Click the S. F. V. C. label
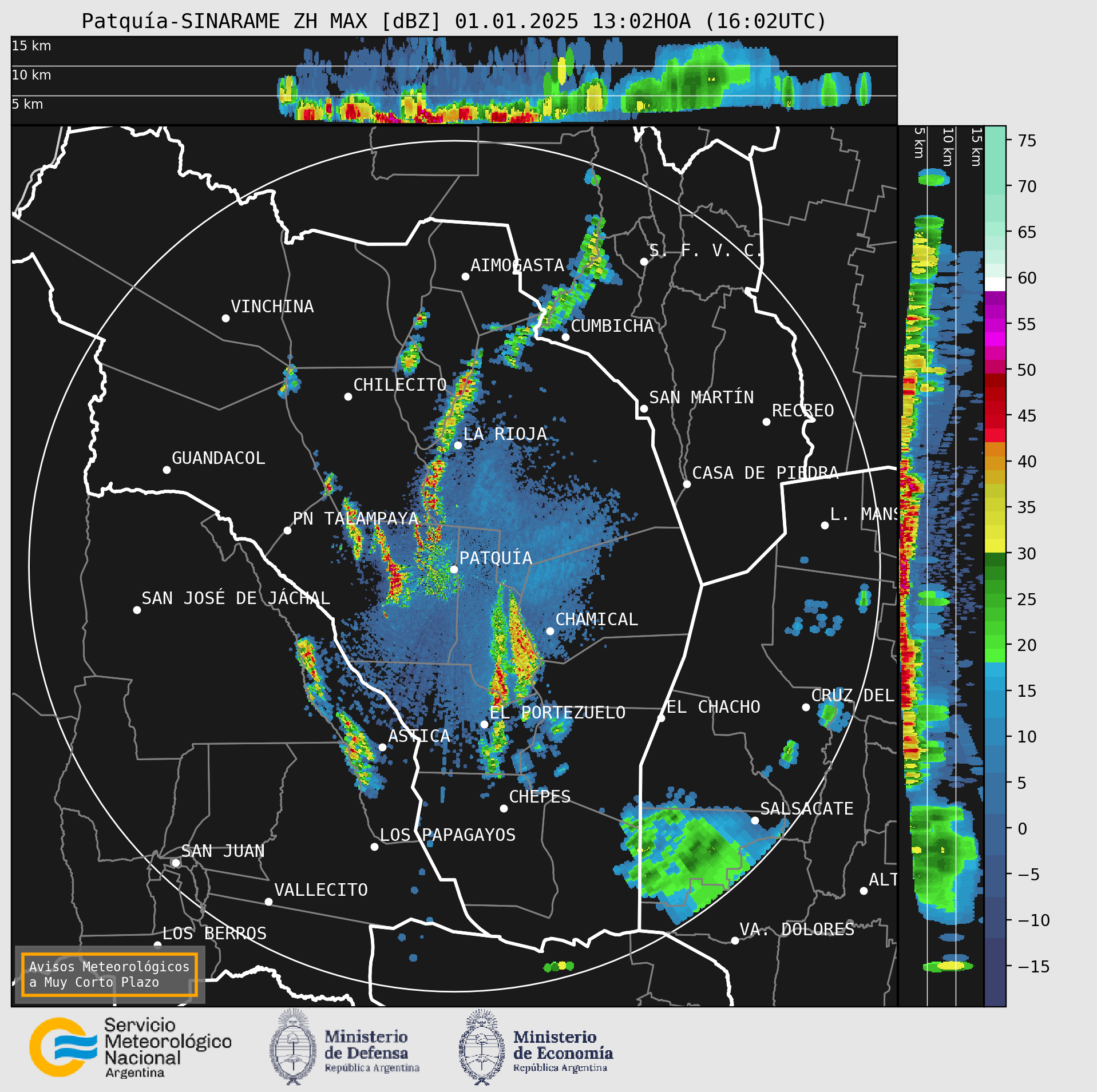This screenshot has height=1092, width=1097. tap(706, 251)
